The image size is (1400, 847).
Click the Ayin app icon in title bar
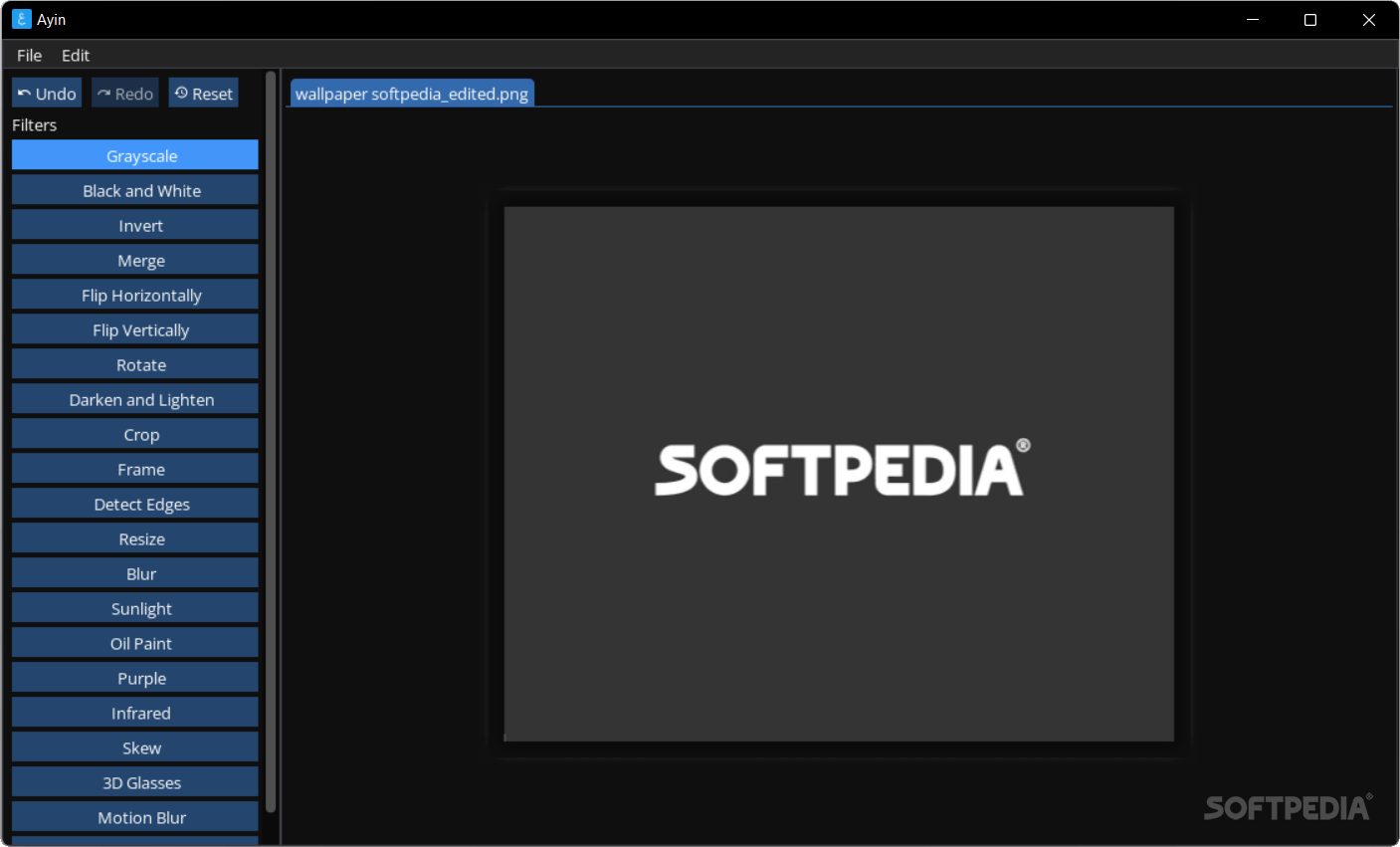click(x=22, y=20)
